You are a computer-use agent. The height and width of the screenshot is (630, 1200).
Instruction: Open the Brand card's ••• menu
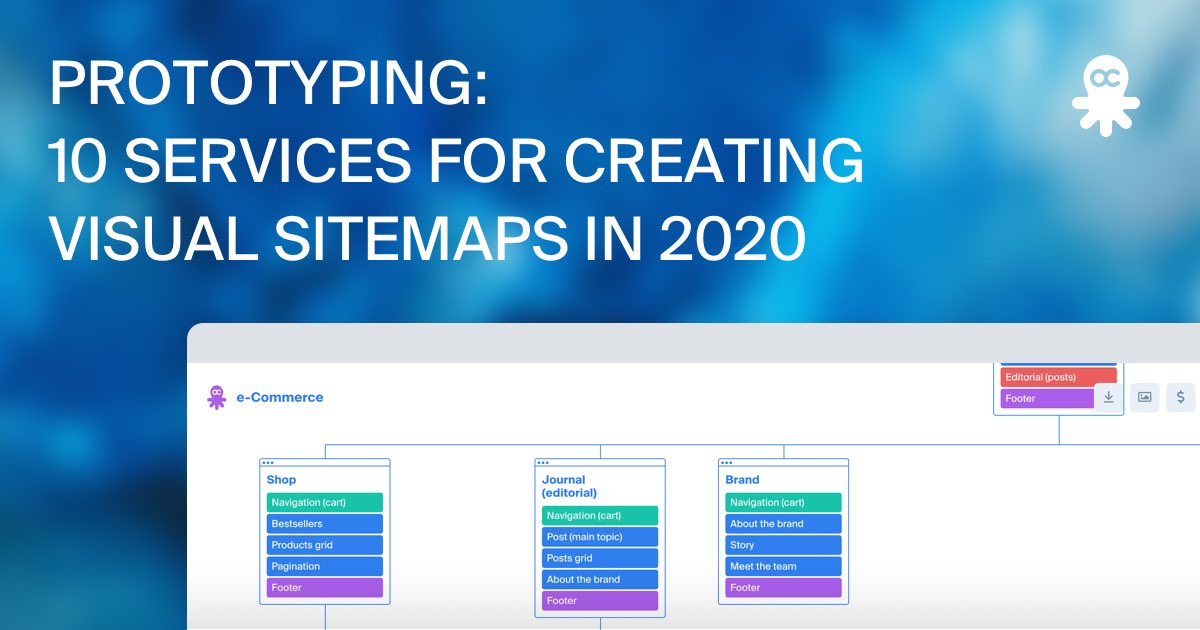pos(727,463)
